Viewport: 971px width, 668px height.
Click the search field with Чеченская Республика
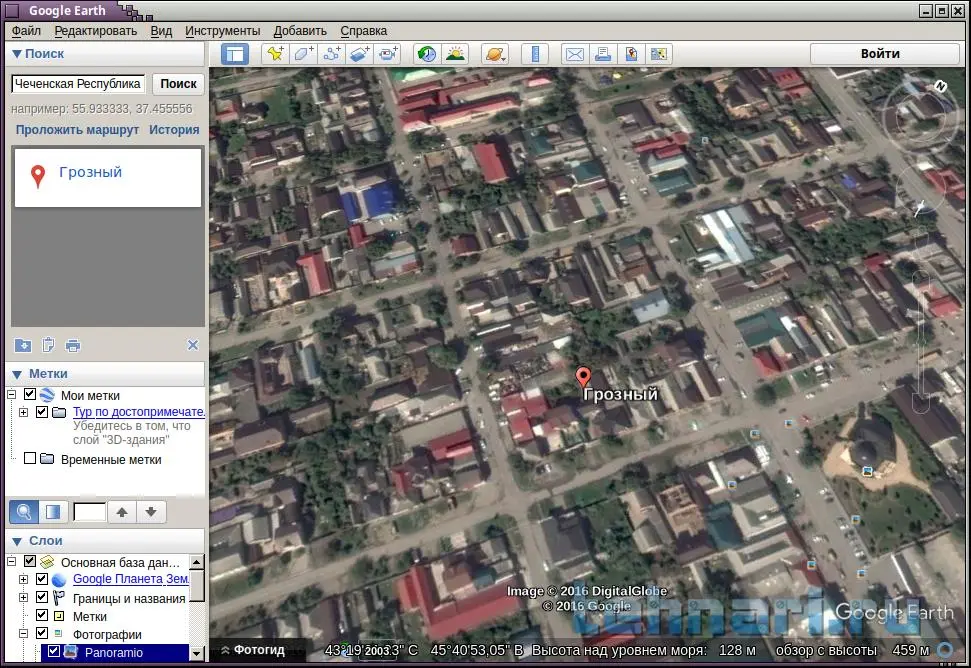pyautogui.click(x=78, y=85)
